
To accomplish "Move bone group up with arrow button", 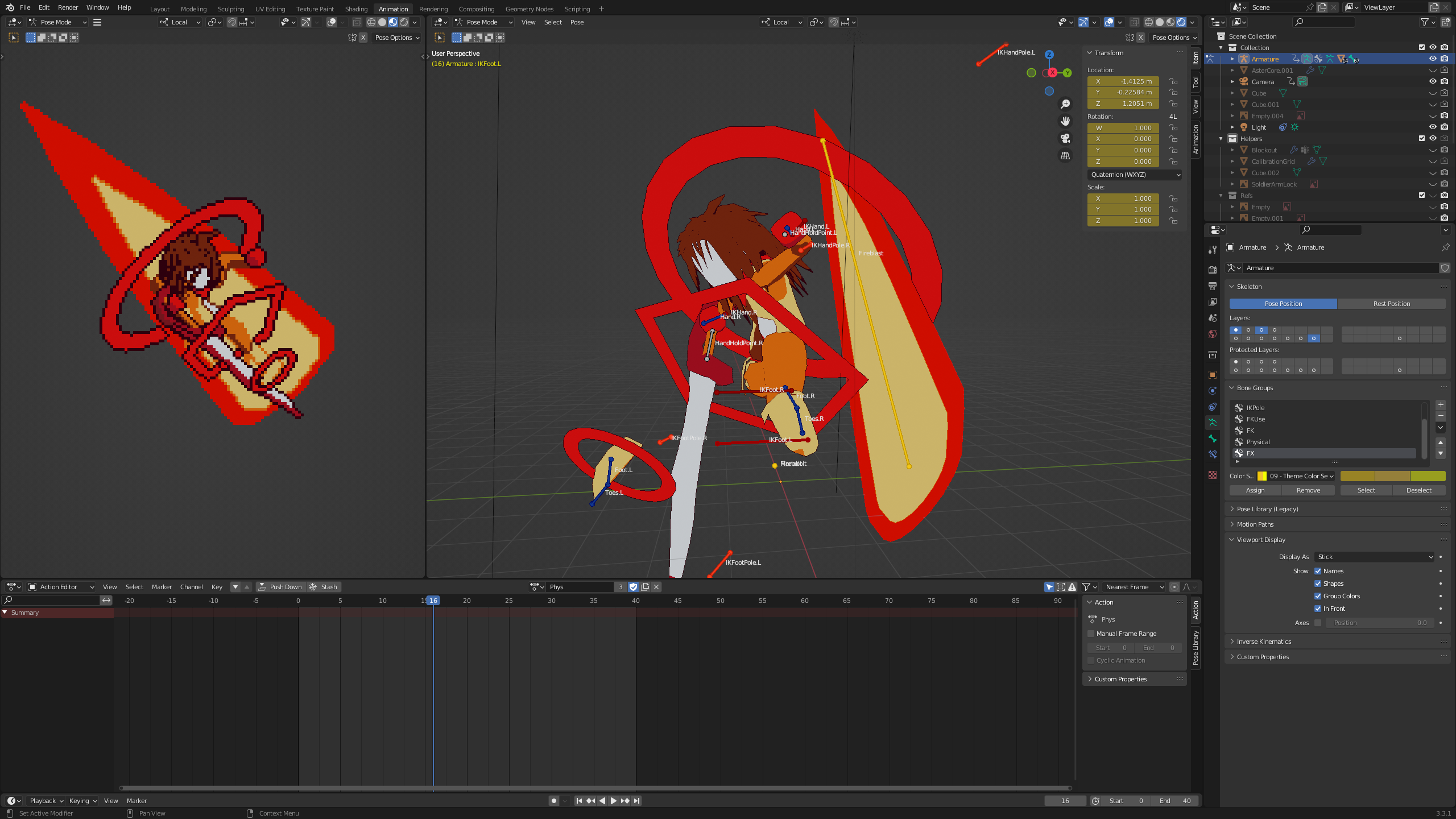I will tap(1441, 442).
